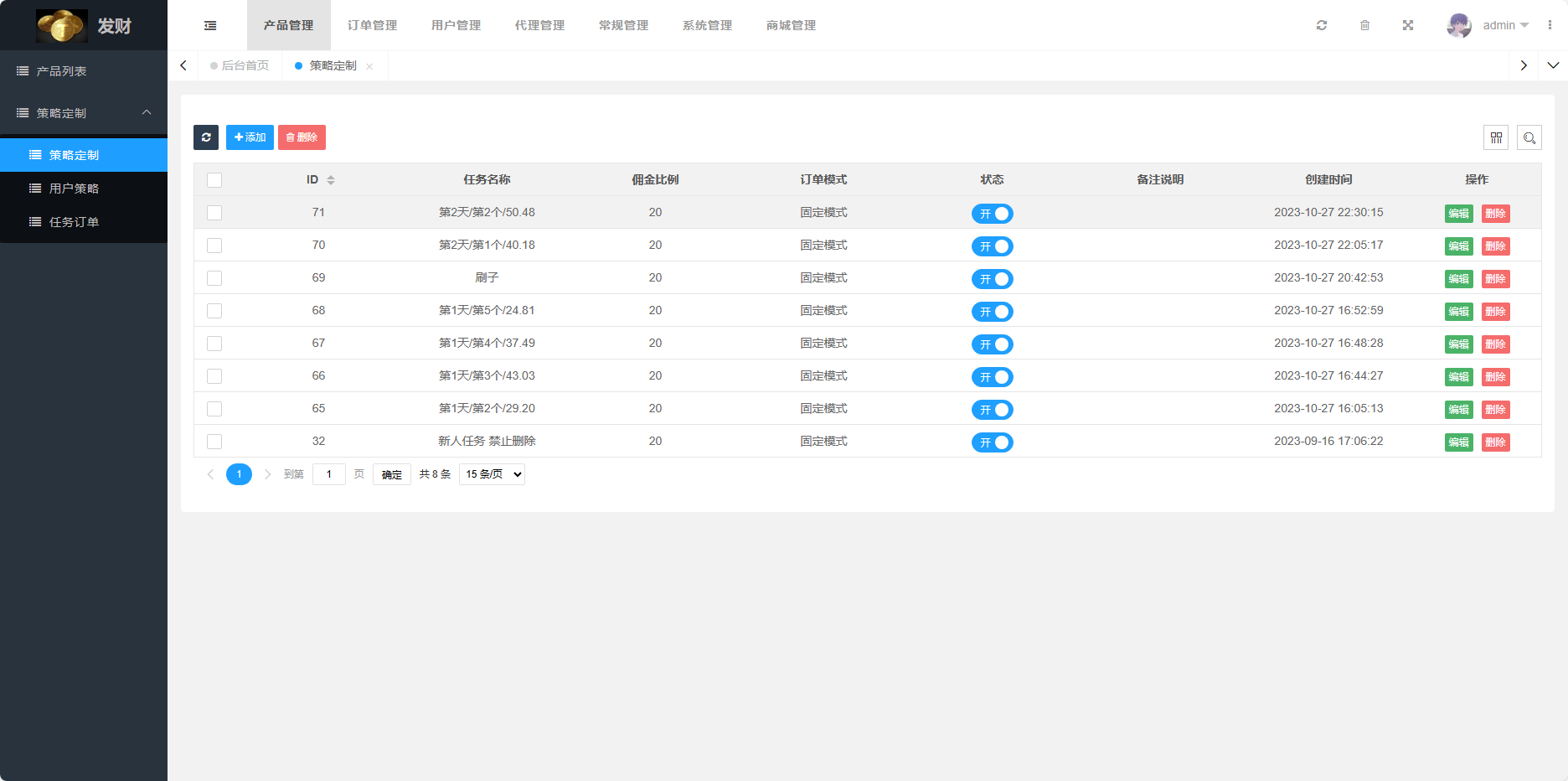Switch to the 系统管理 top menu

tap(708, 25)
